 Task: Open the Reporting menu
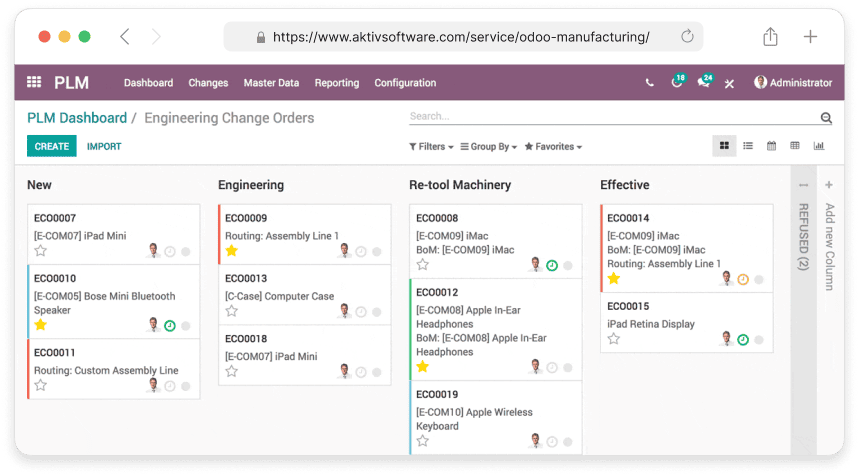click(x=336, y=83)
